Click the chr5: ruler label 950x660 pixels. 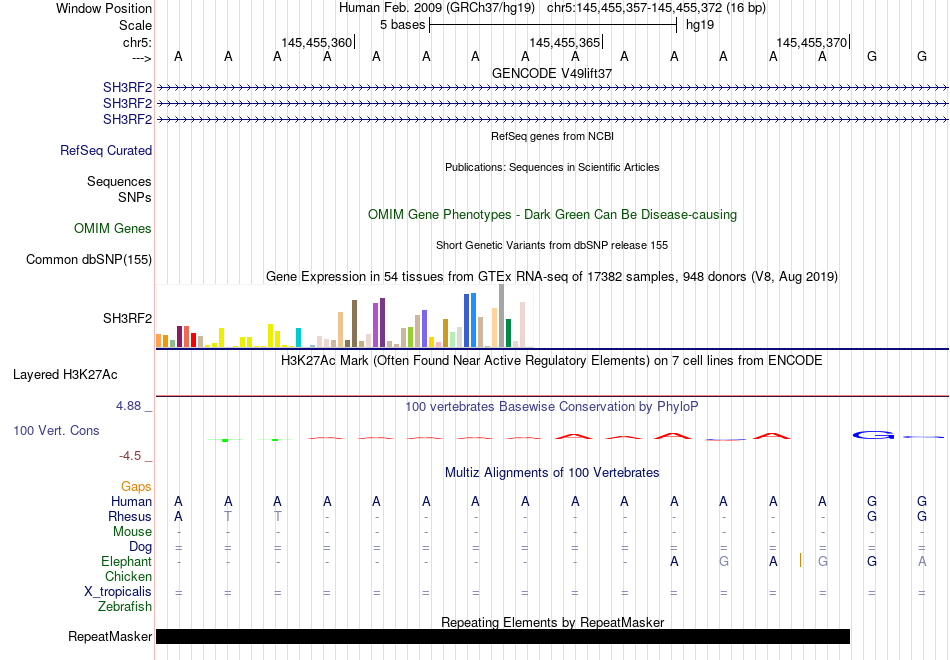tap(137, 42)
